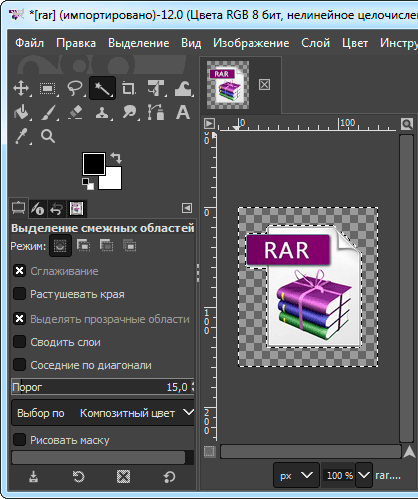This screenshot has width=418, height=499.
Task: Open the zoom percentage dropdown arrow
Action: tap(364, 475)
